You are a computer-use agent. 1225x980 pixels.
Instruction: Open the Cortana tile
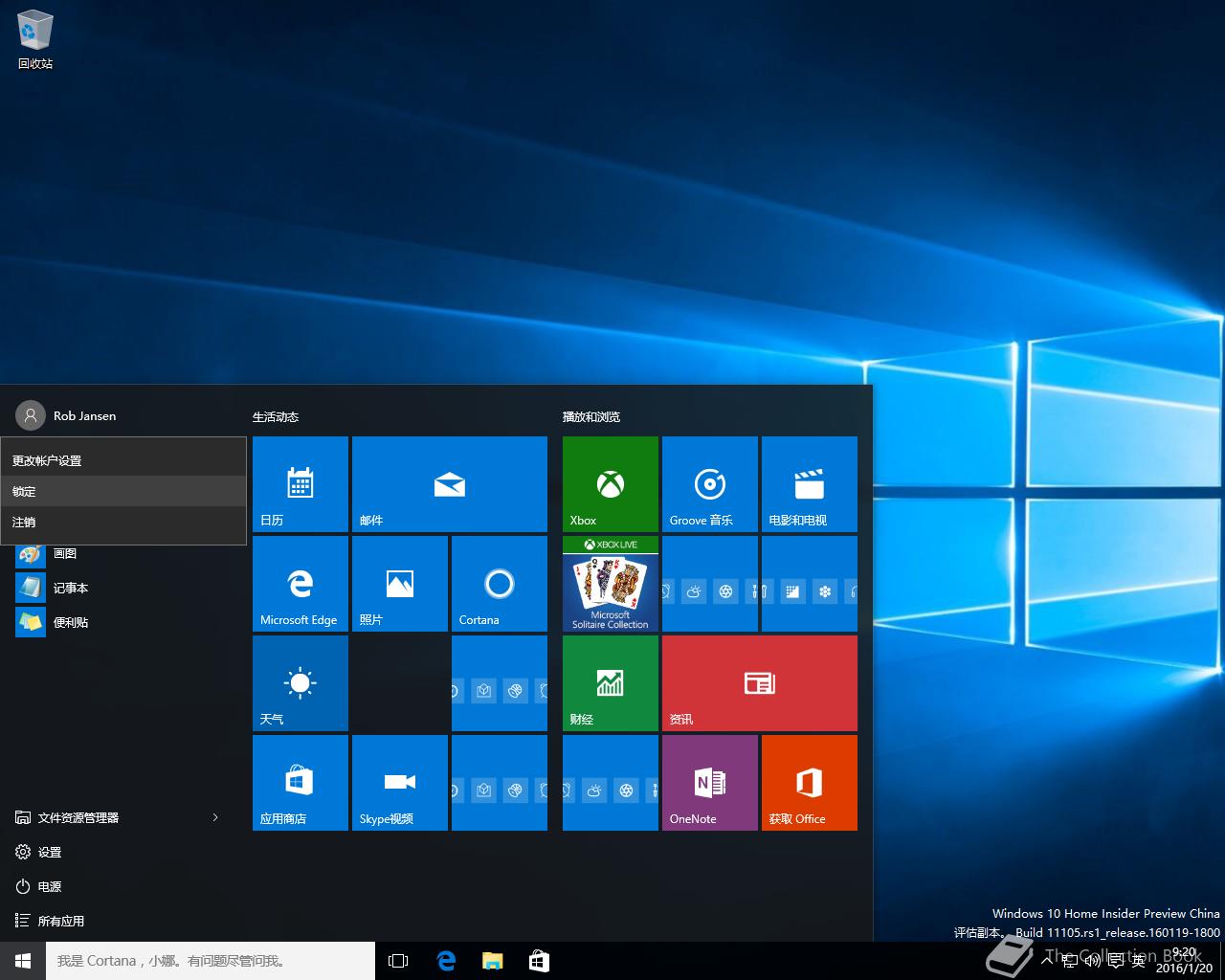click(500, 584)
